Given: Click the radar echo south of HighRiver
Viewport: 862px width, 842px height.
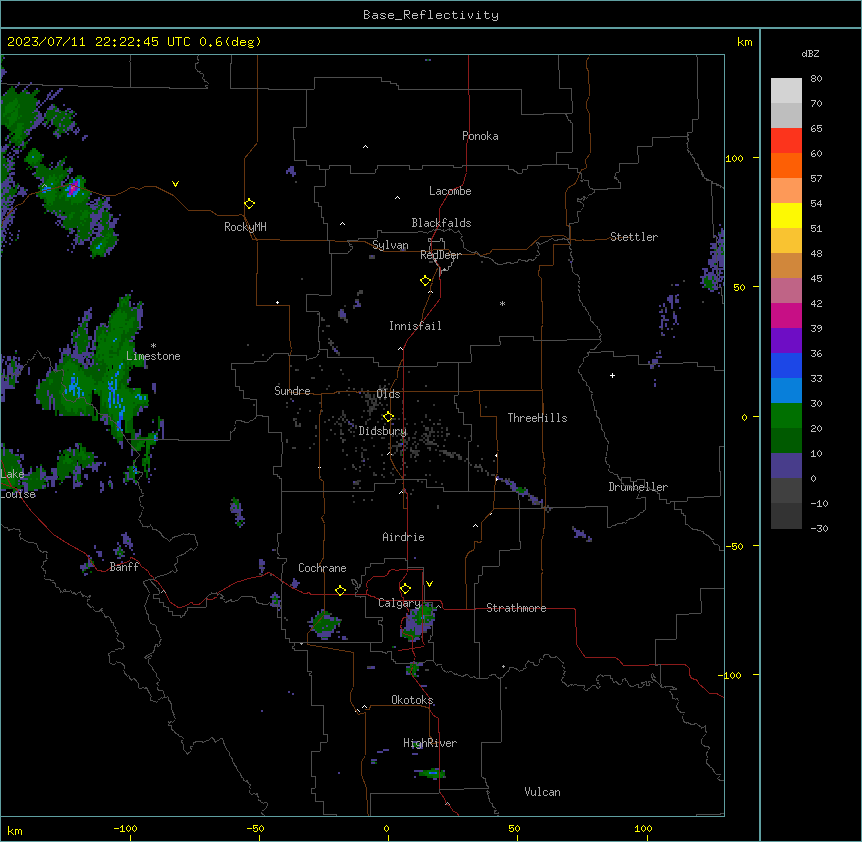Looking at the screenshot, I should pos(430,773).
